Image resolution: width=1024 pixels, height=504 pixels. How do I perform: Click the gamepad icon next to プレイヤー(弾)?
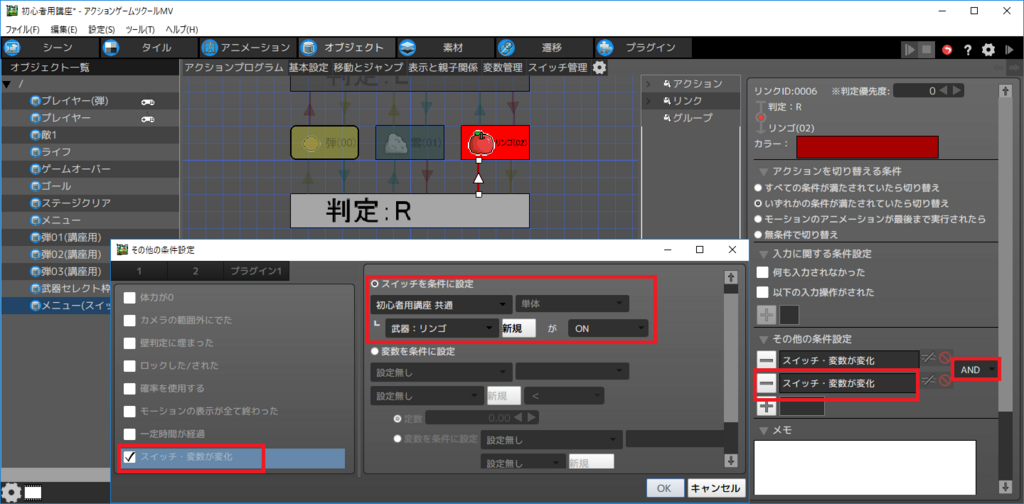pos(148,102)
